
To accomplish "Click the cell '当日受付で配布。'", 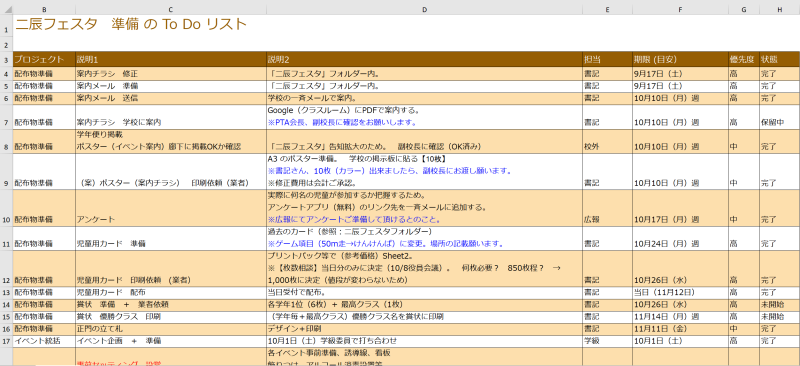I will tap(424, 293).
